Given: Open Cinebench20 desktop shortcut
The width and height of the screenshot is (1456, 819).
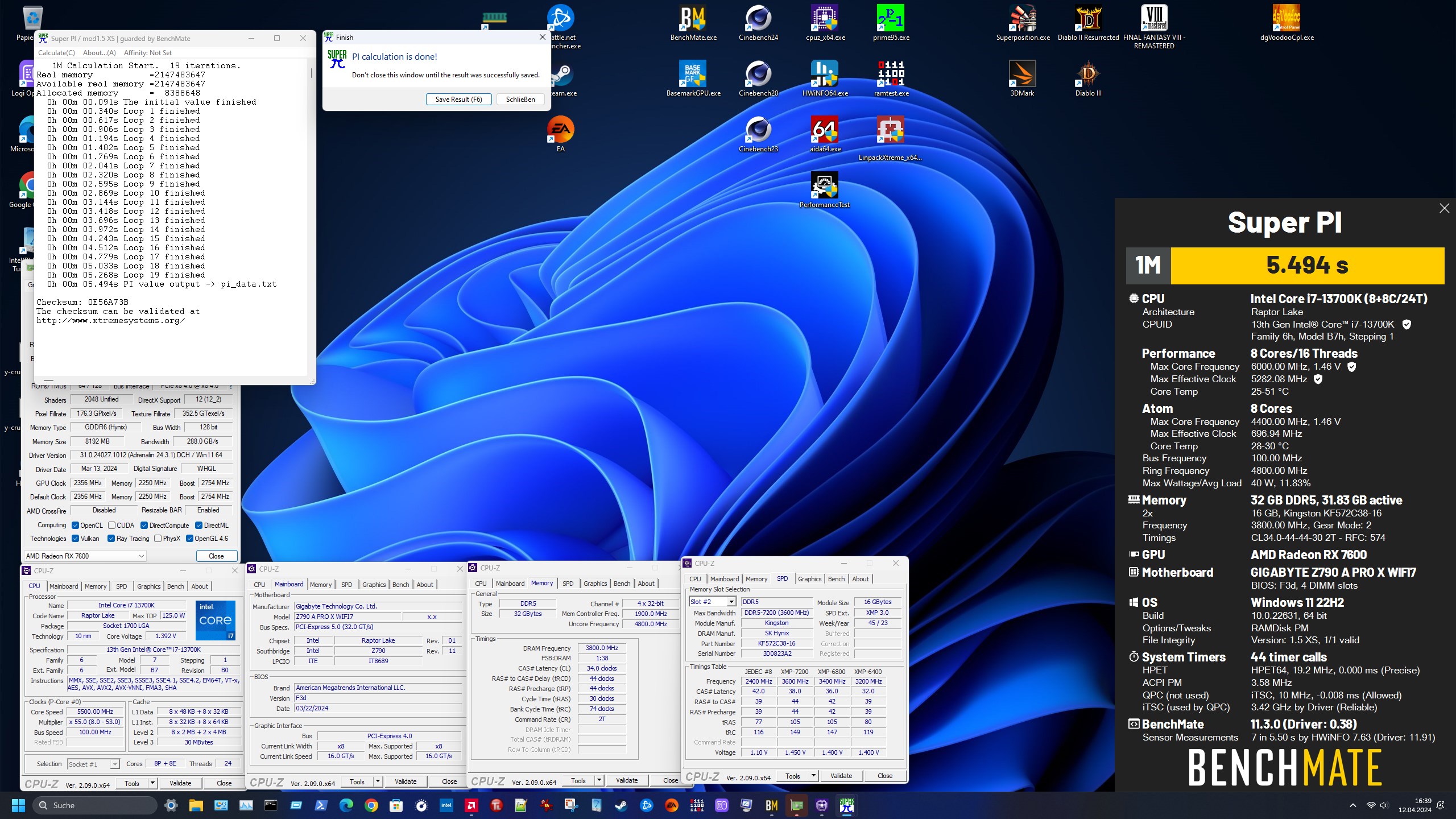Looking at the screenshot, I should 758,78.
